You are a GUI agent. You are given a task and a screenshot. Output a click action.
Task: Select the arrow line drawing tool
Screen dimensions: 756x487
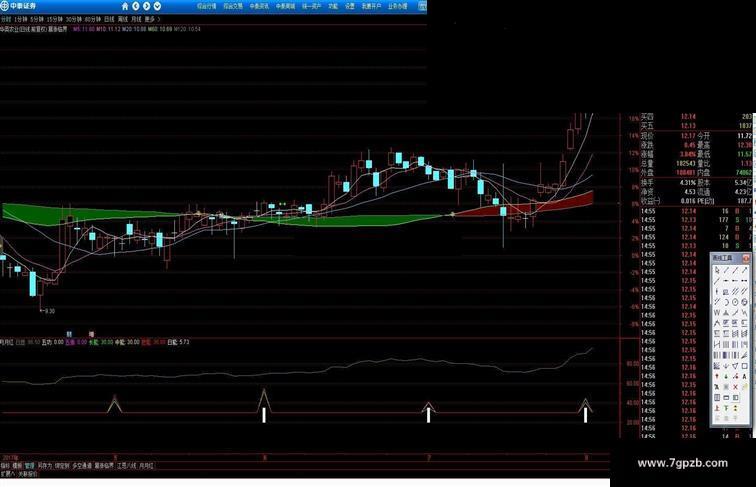tap(744, 270)
